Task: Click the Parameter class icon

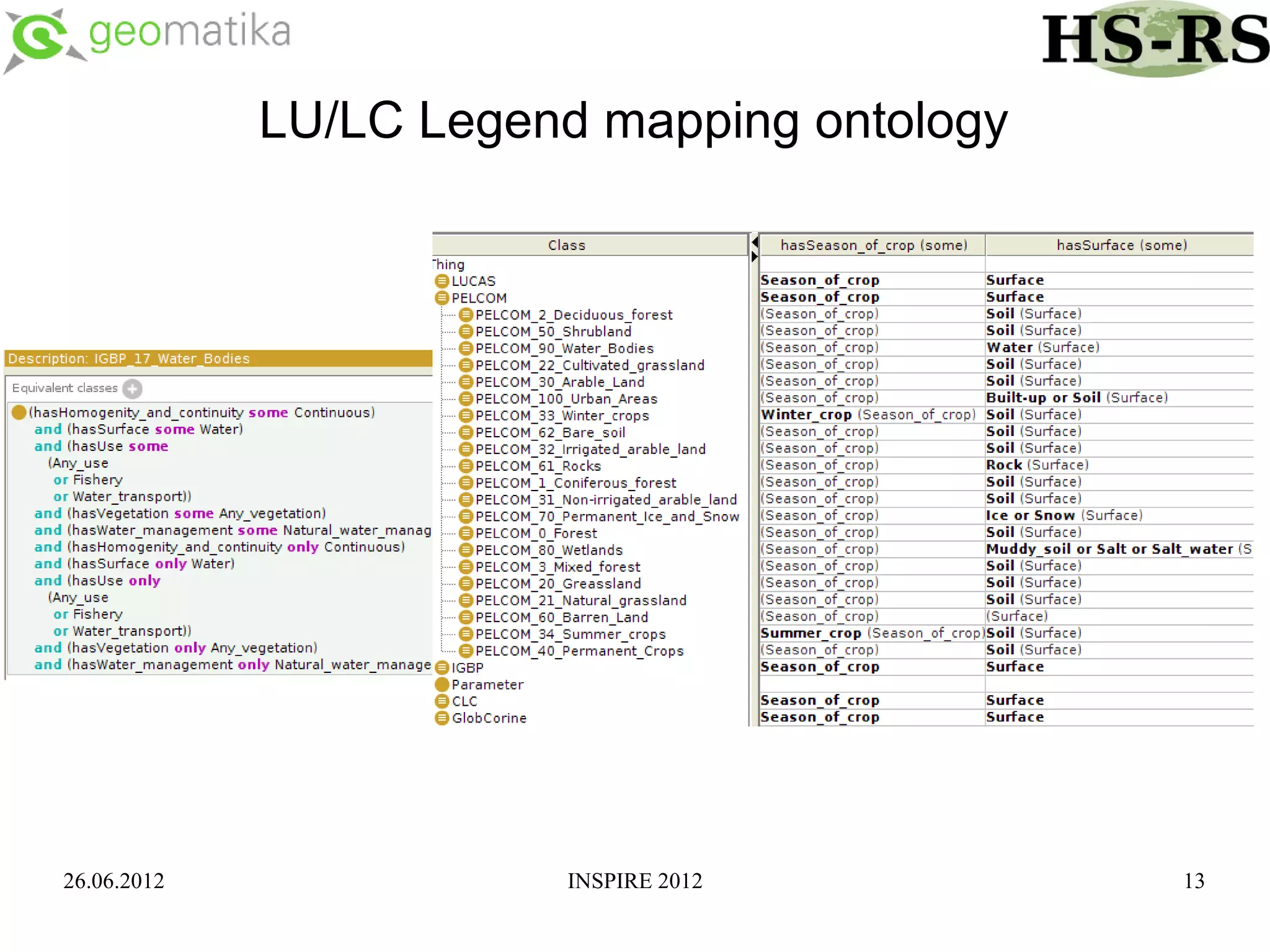Action: (x=442, y=684)
